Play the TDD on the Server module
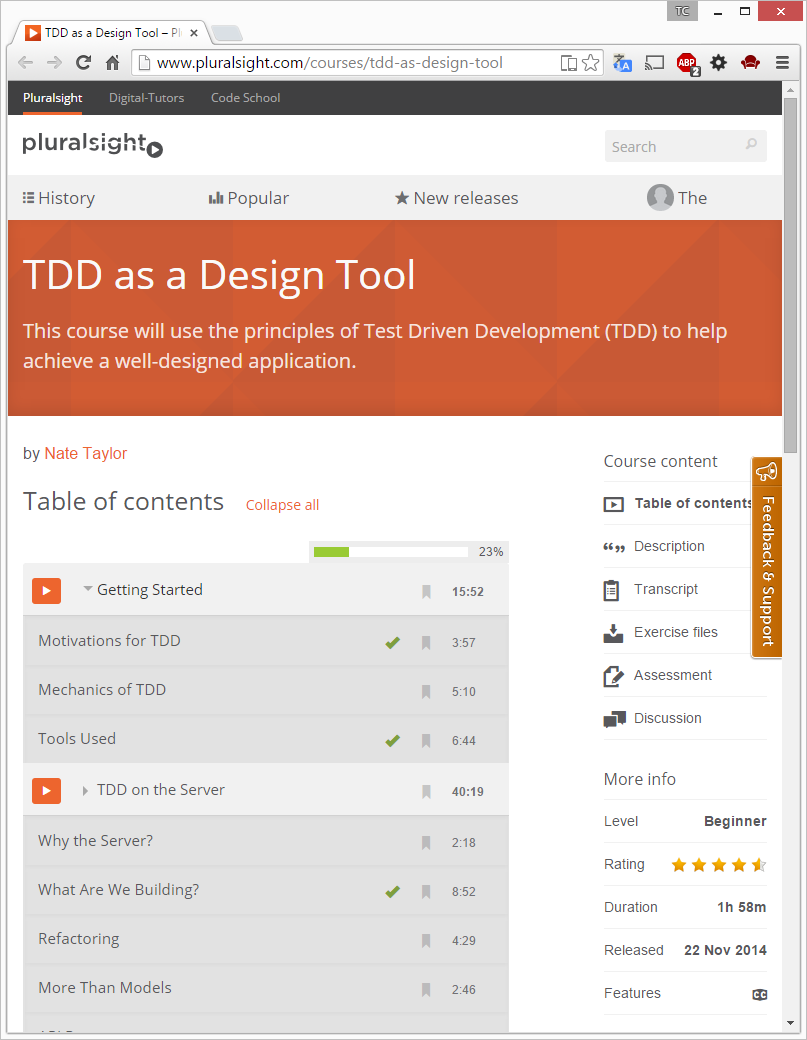The width and height of the screenshot is (807, 1040). point(46,790)
